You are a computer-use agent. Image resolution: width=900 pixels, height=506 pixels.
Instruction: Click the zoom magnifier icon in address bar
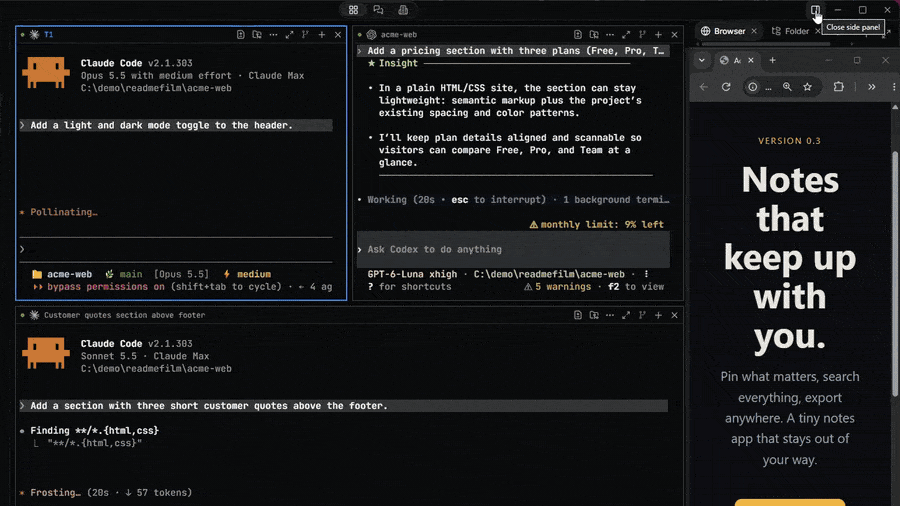(788, 87)
